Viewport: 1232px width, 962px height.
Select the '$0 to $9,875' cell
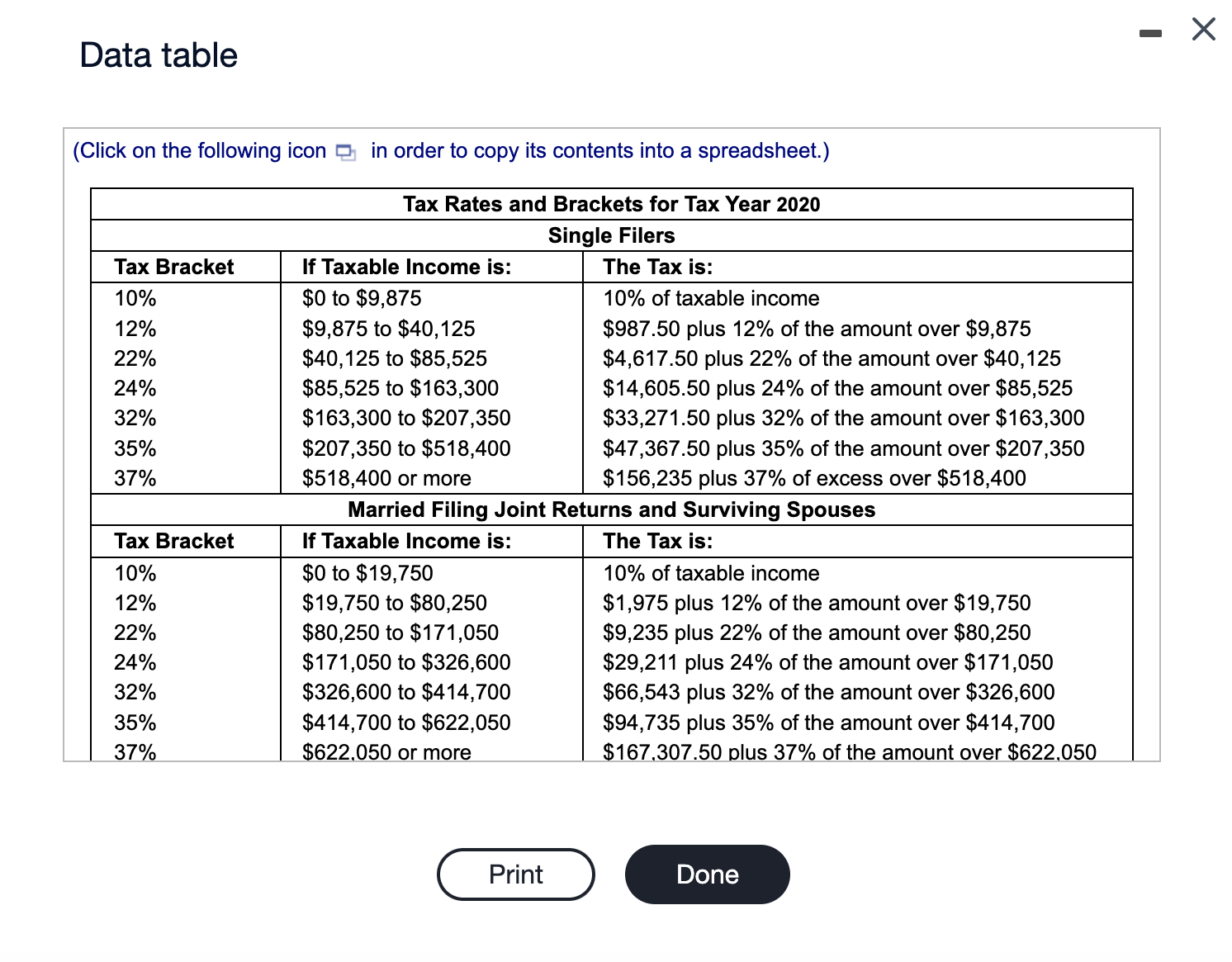point(362,298)
